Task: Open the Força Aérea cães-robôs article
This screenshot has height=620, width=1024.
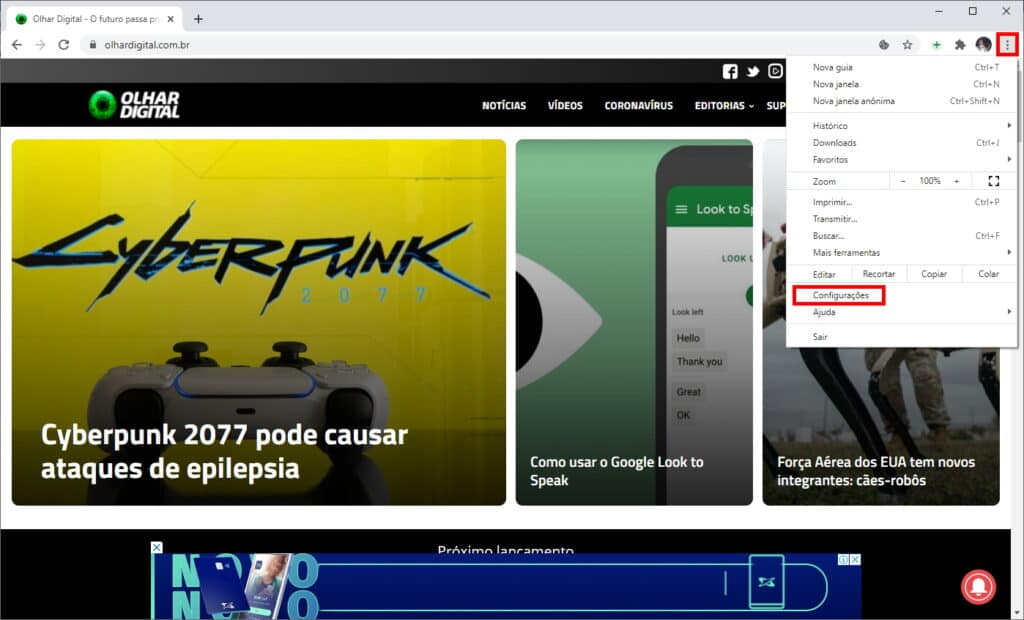Action: tap(881, 425)
